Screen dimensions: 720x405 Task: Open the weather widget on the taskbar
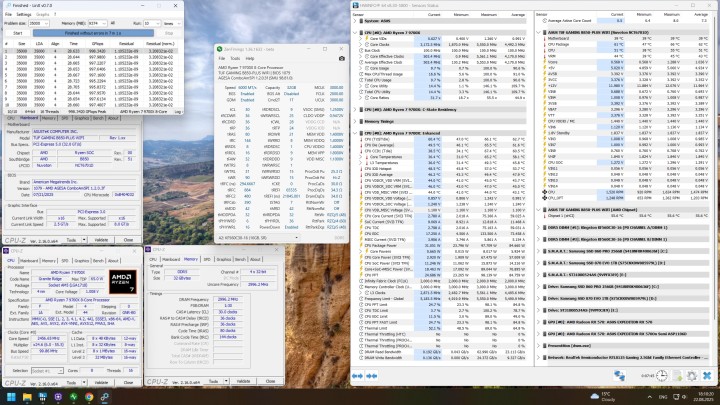(604, 397)
